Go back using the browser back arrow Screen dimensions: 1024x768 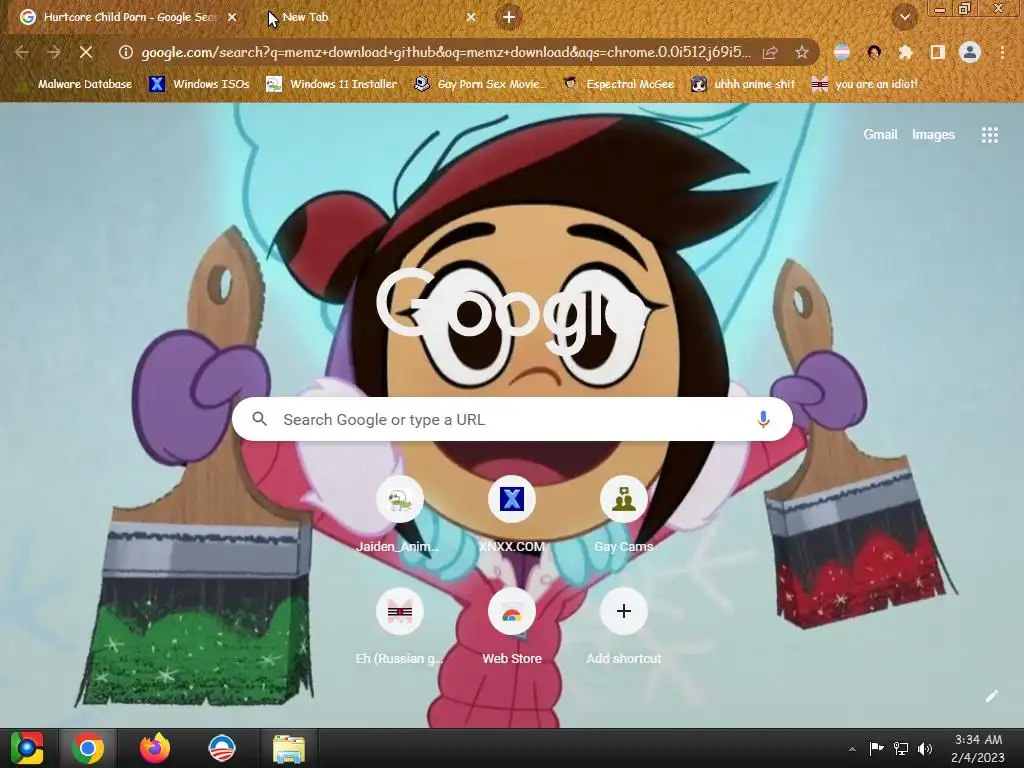click(x=21, y=52)
